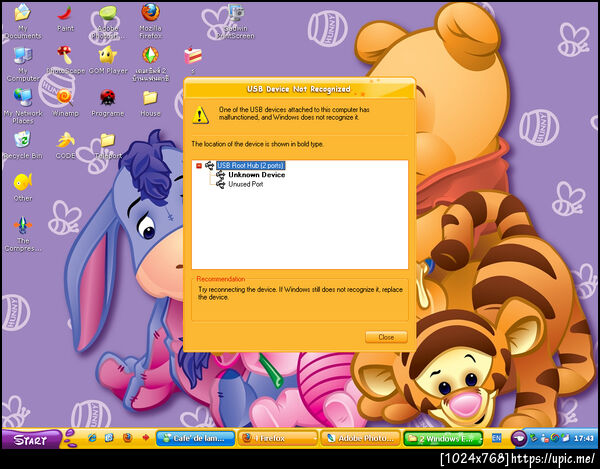The image size is (600, 469).
Task: Open the House folder on desktop
Action: click(x=150, y=103)
